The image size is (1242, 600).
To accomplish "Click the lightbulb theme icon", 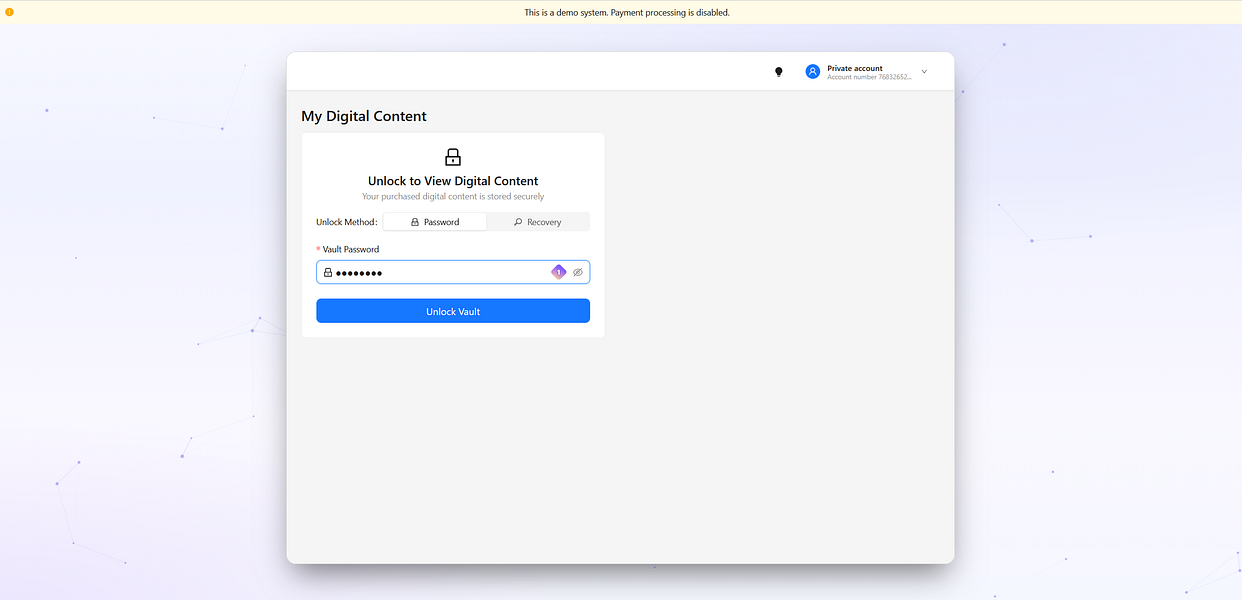I will (x=779, y=72).
